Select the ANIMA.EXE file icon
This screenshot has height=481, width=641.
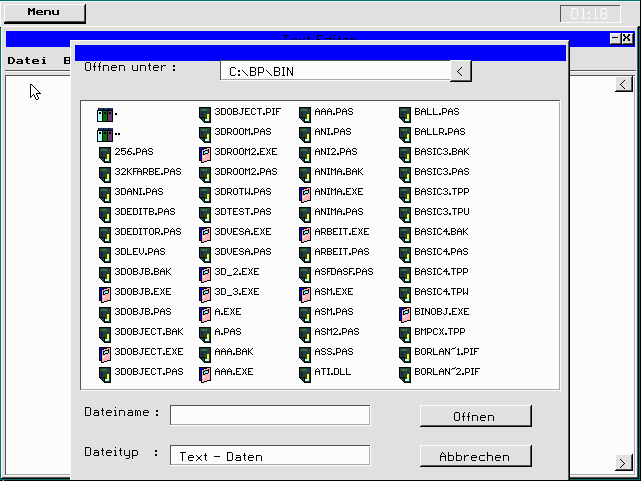(x=305, y=192)
